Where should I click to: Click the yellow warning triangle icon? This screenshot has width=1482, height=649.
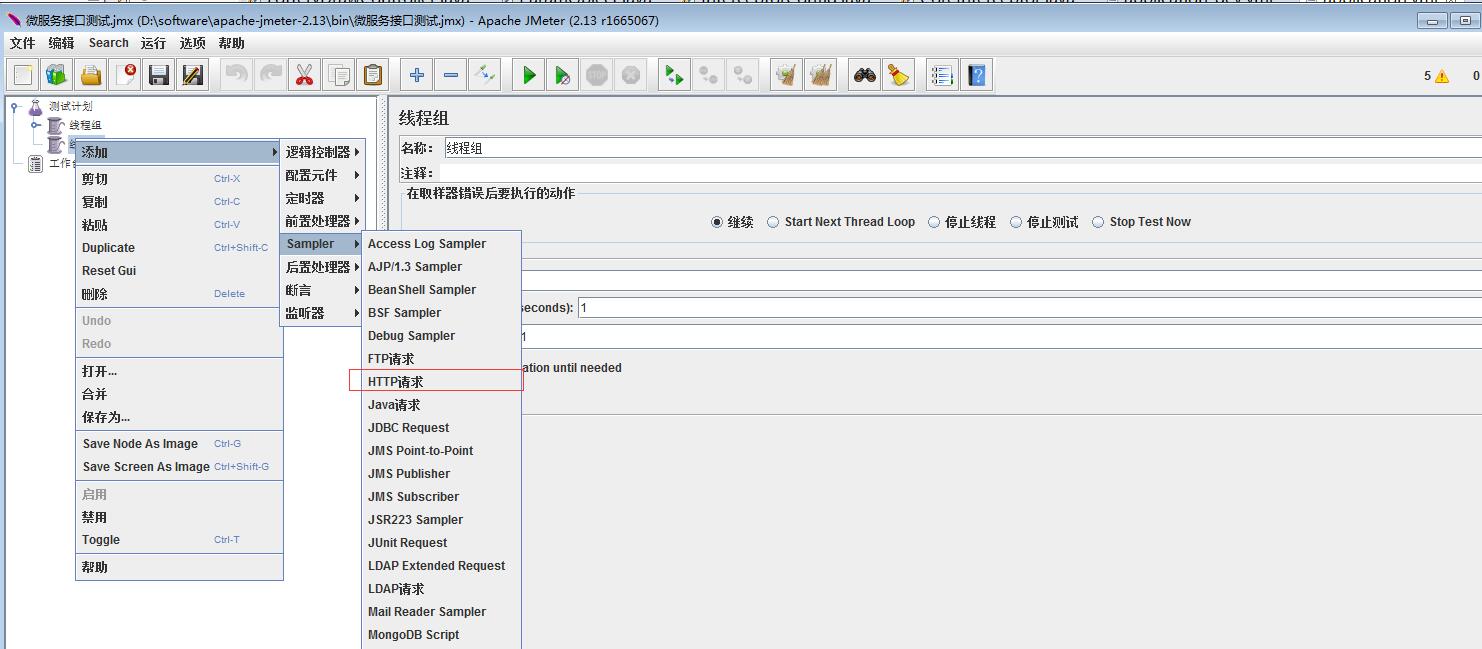point(1442,76)
